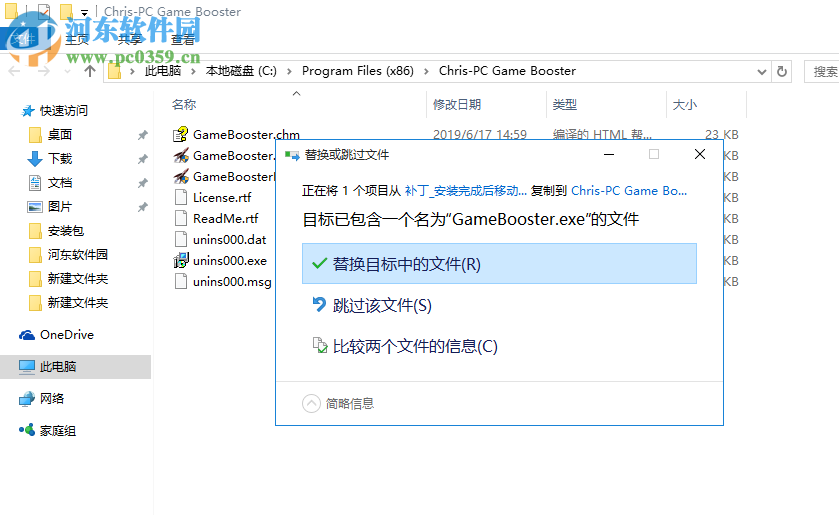Viewport: 839px width, 515px height.
Task: Open the 共享 ribbon tab
Action: click(x=130, y=40)
